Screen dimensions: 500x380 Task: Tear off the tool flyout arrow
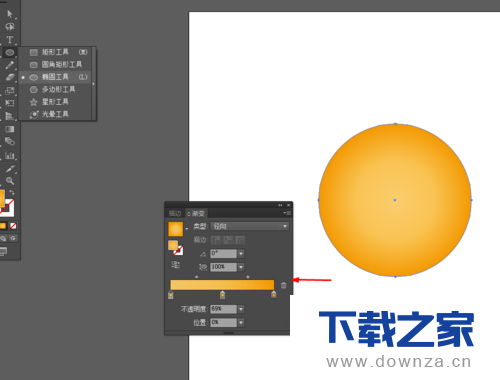click(x=94, y=84)
